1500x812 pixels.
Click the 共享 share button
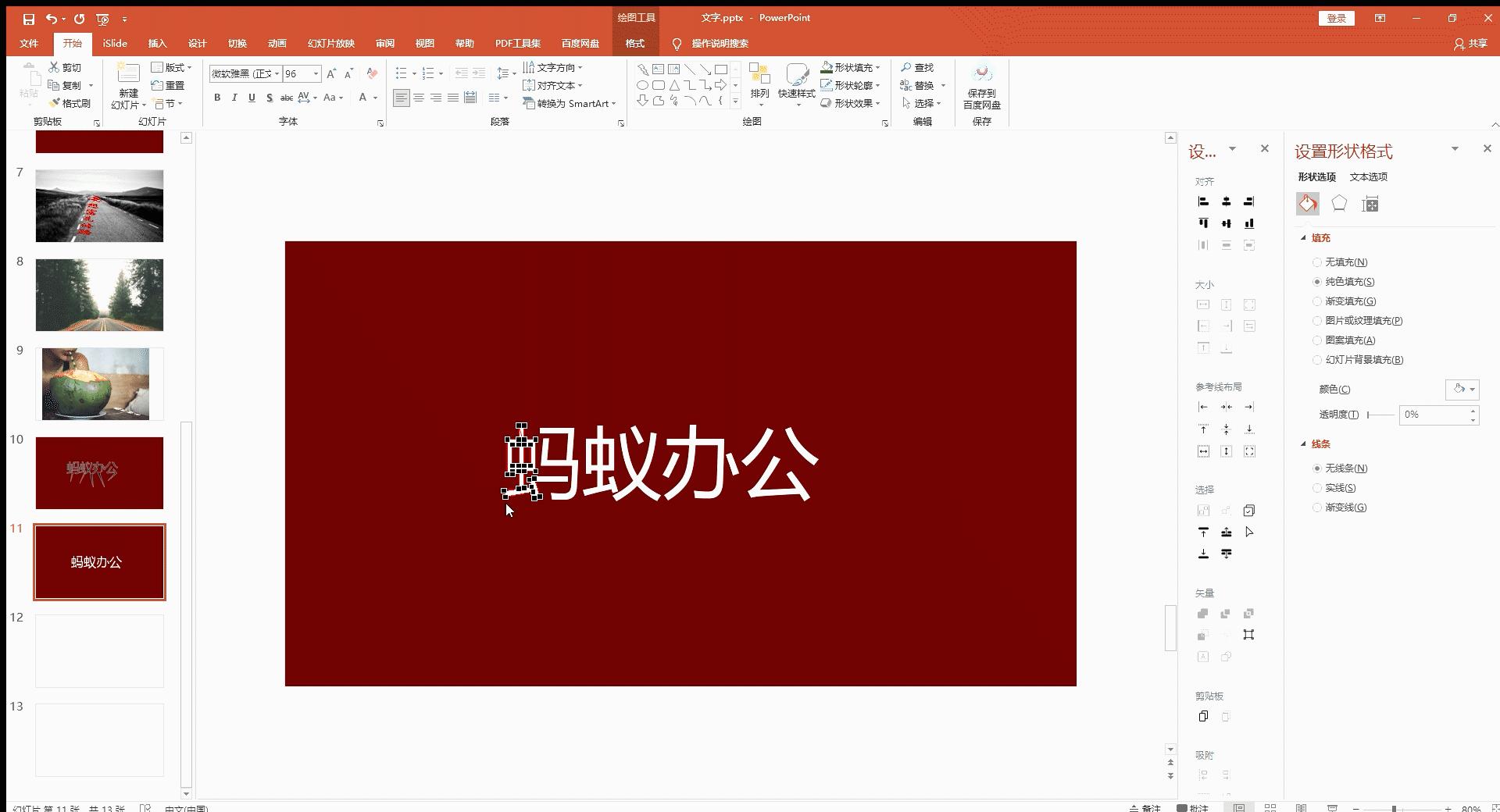coord(1473,44)
